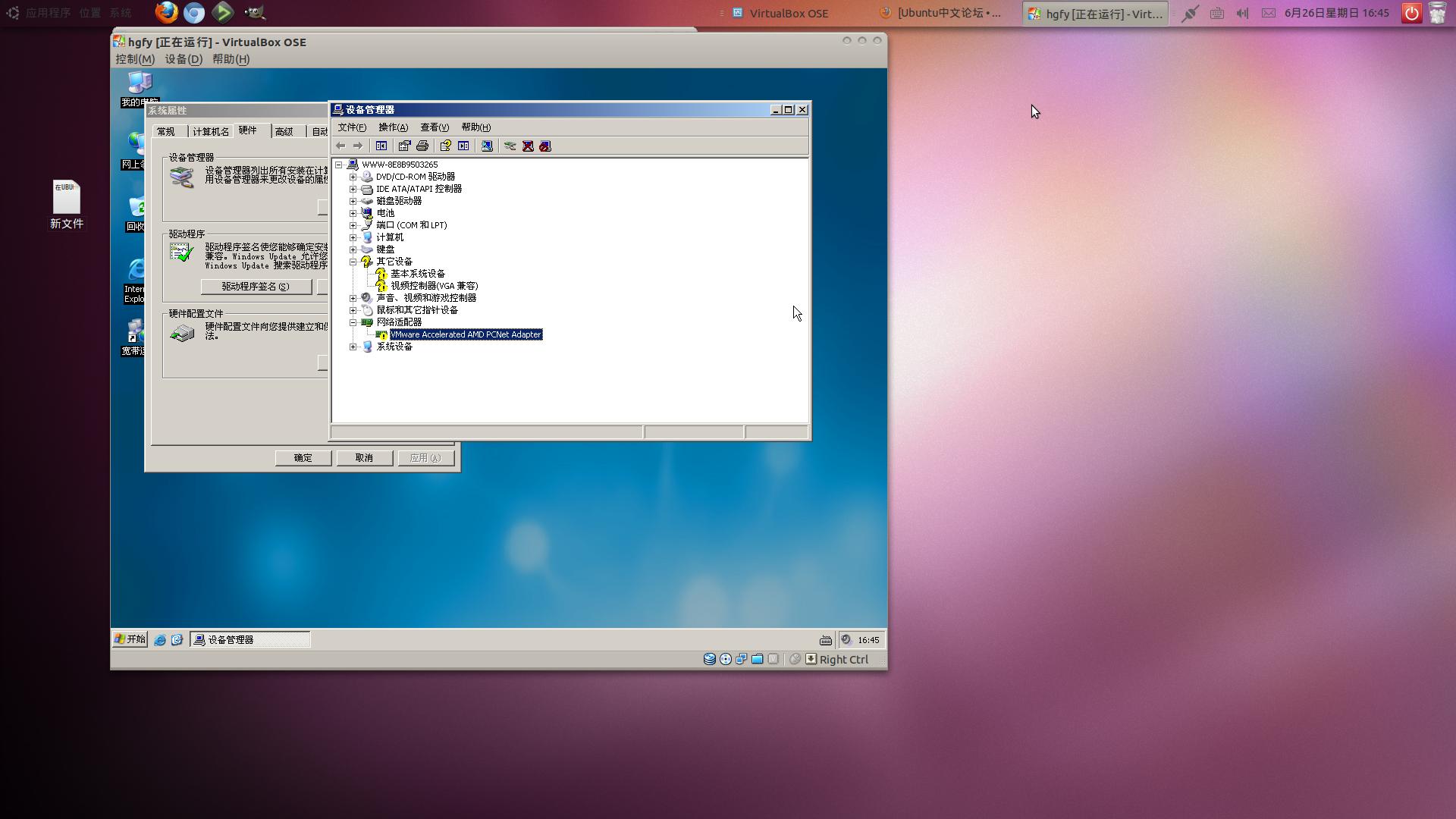
Task: Select VMware Accelerated AMD PCNet Adapter
Action: pyautogui.click(x=466, y=334)
